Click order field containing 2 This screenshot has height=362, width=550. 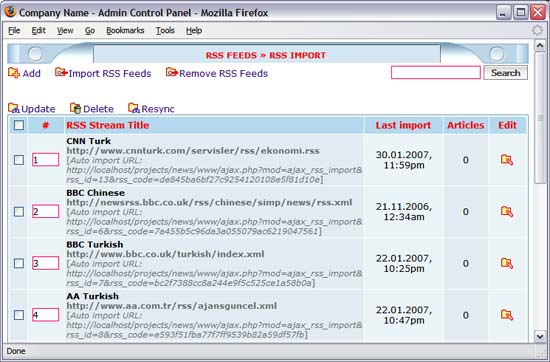(46, 212)
